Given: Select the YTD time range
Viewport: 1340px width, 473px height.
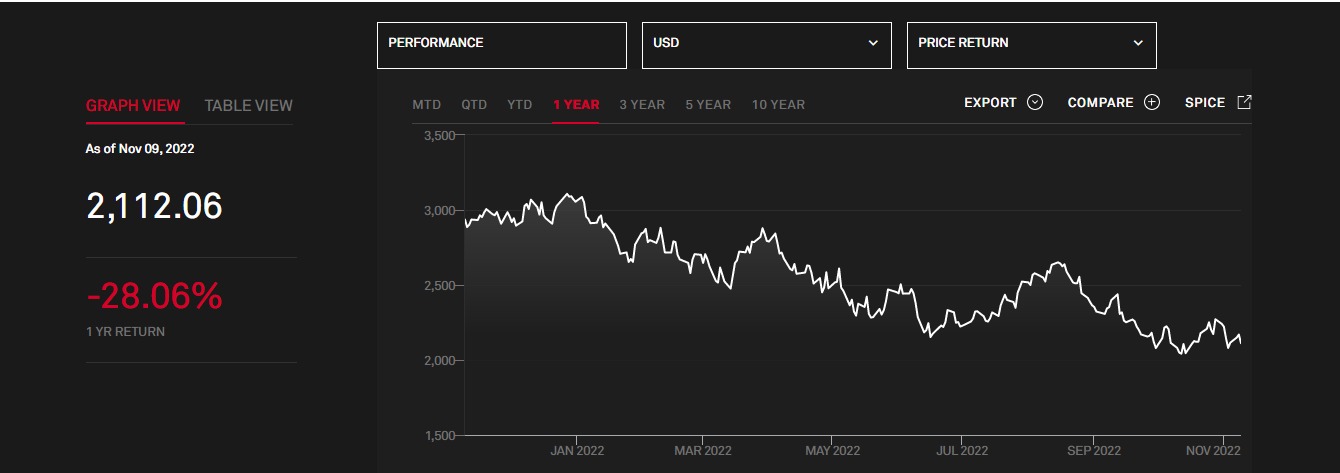Looking at the screenshot, I should [520, 104].
